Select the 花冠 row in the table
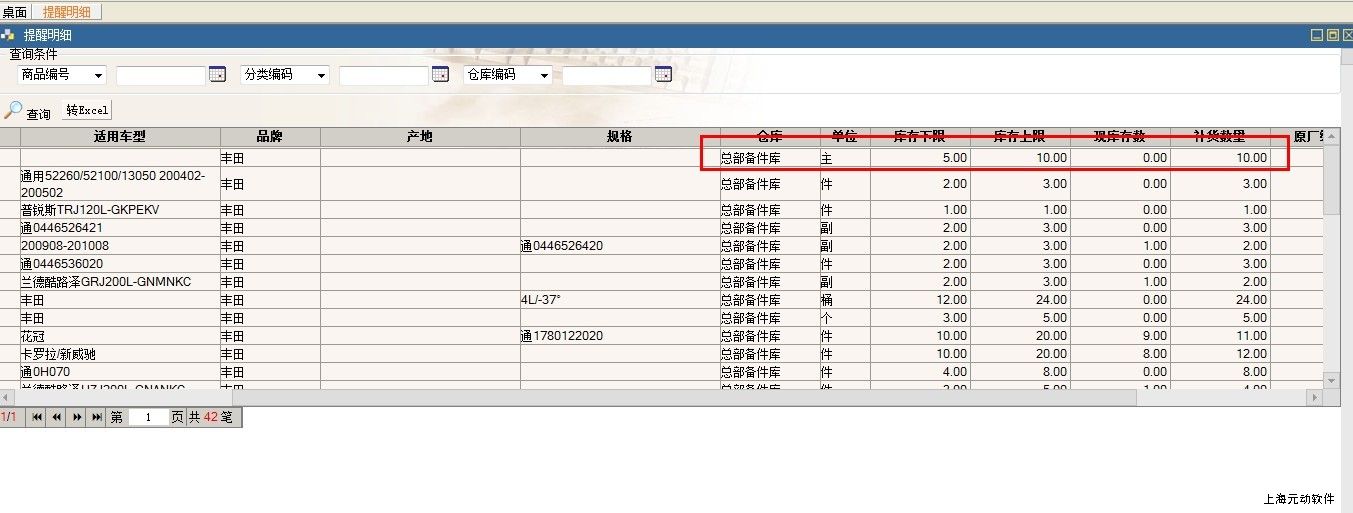Image resolution: width=1353 pixels, height=513 pixels. [x=120, y=336]
